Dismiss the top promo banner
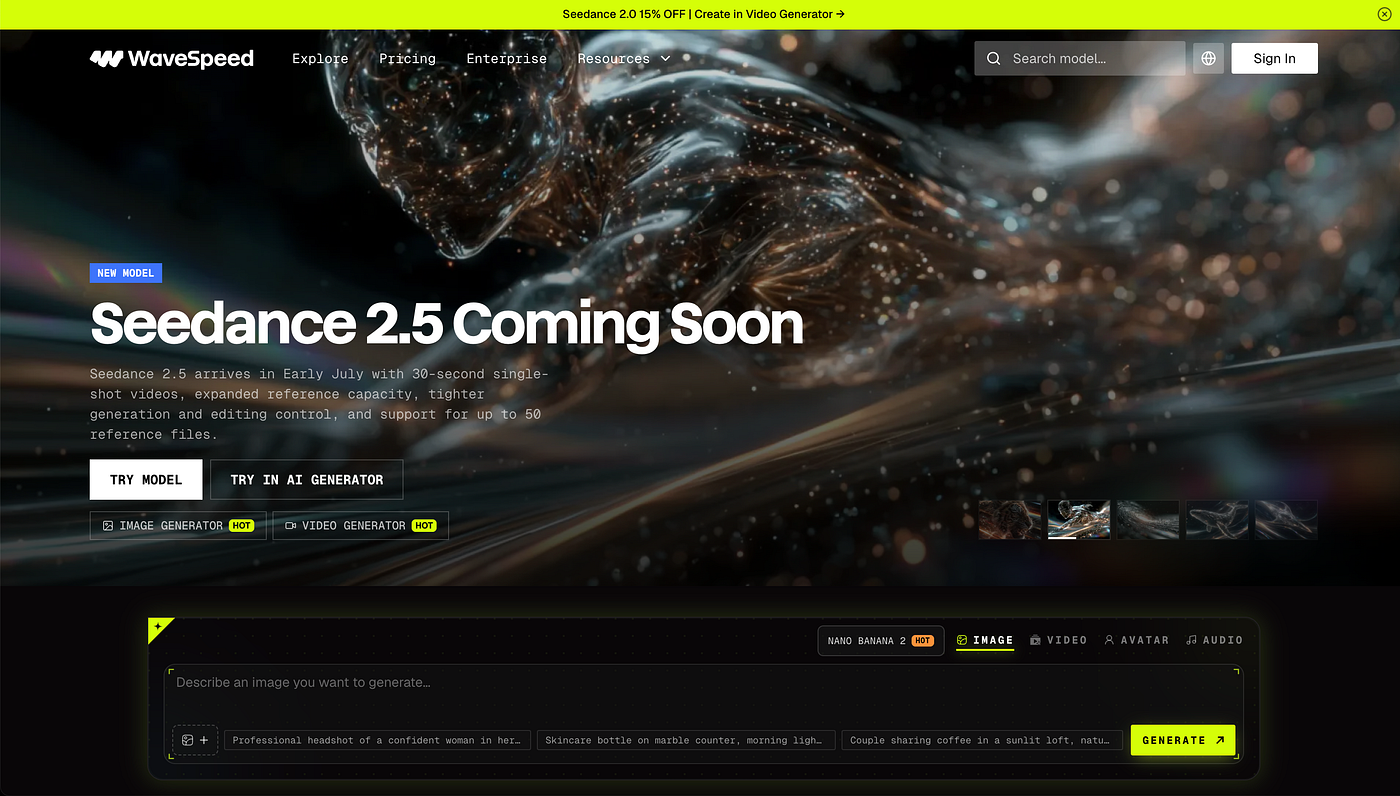1400x796 pixels. click(1384, 14)
